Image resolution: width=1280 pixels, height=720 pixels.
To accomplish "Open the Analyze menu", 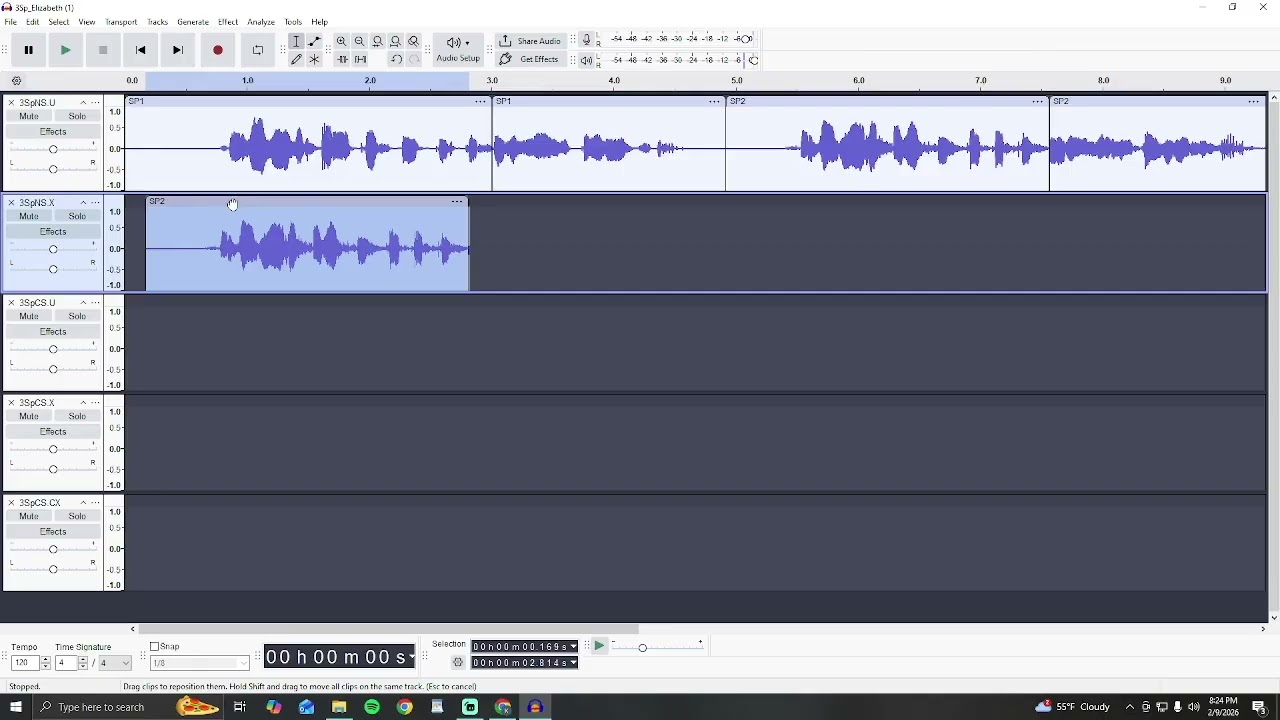I will coord(262,22).
